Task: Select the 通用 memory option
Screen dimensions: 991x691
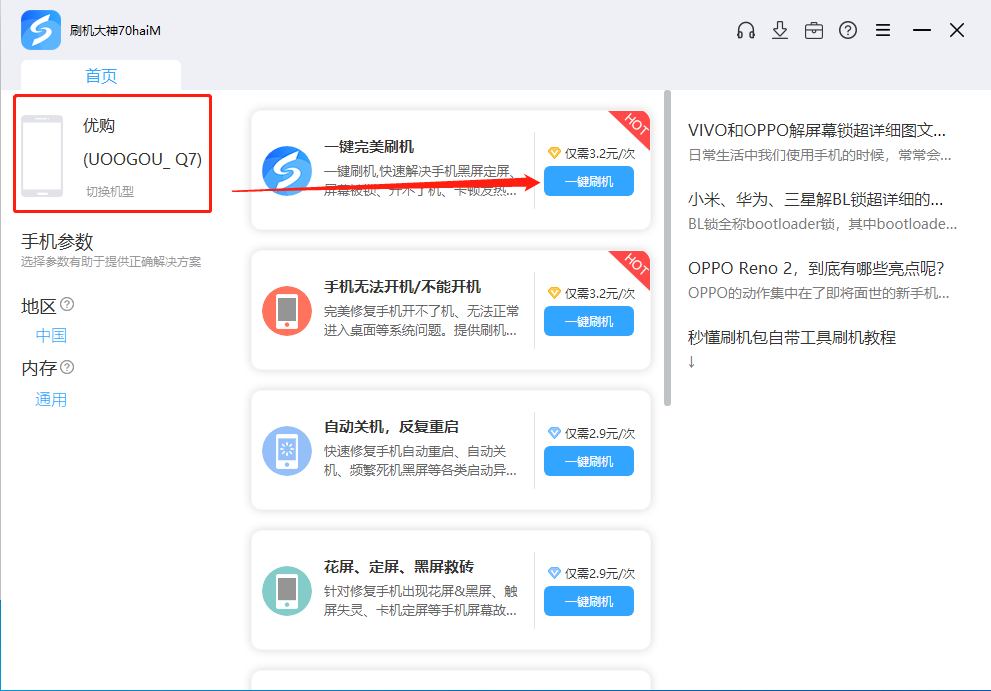Action: (51, 400)
